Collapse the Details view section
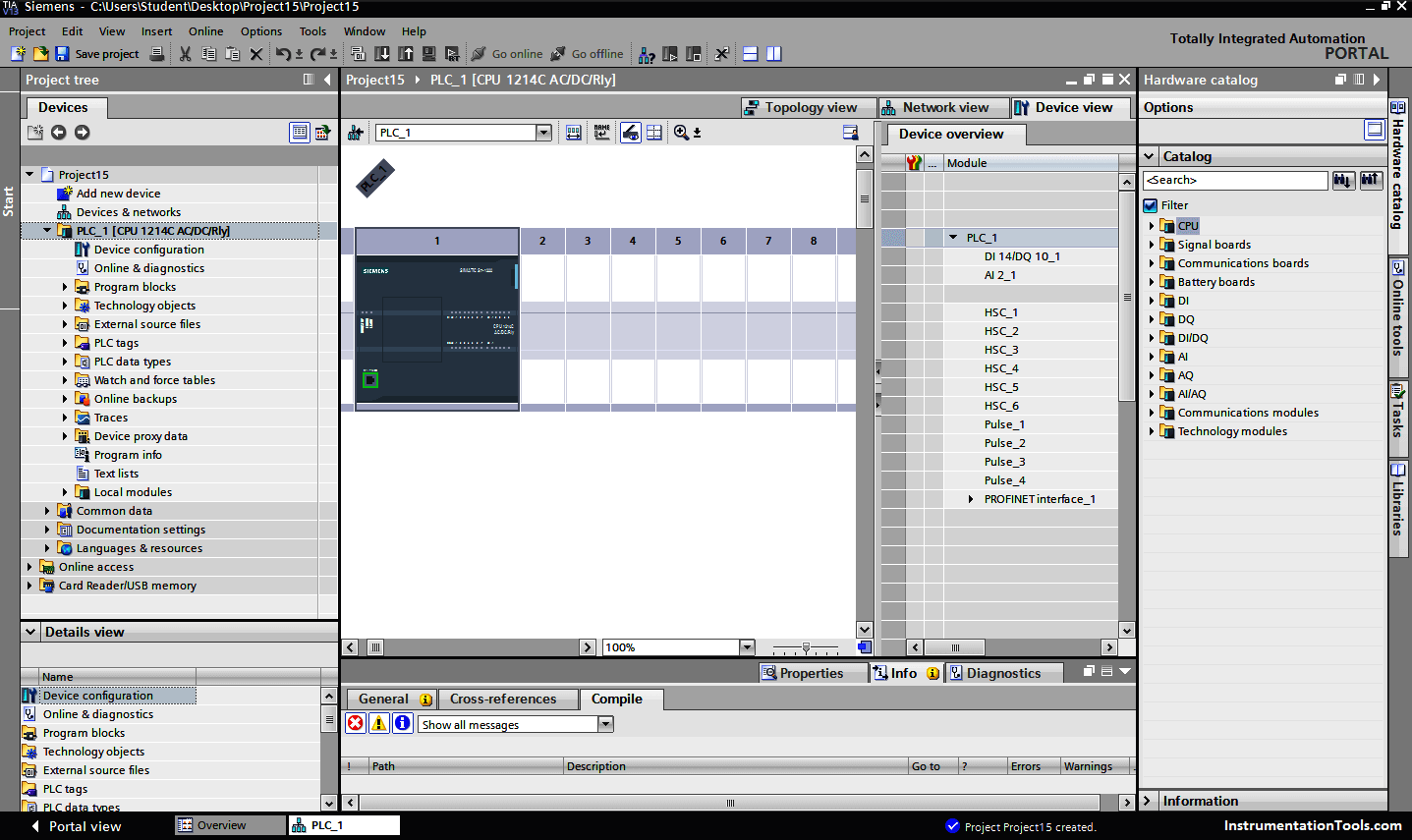Viewport: 1412px width, 840px height. point(30,632)
